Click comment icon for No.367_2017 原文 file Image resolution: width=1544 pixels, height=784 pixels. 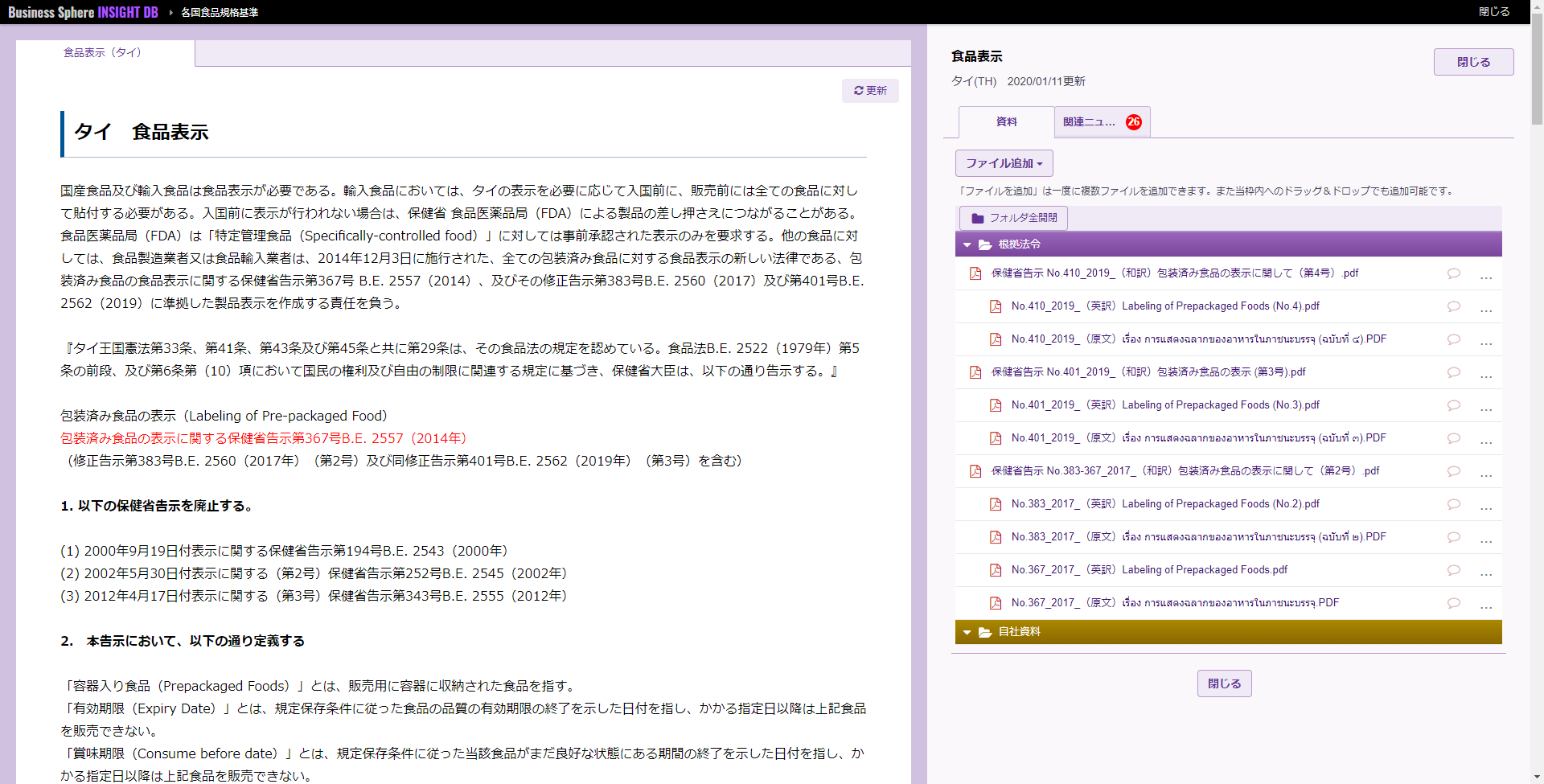coord(1453,603)
